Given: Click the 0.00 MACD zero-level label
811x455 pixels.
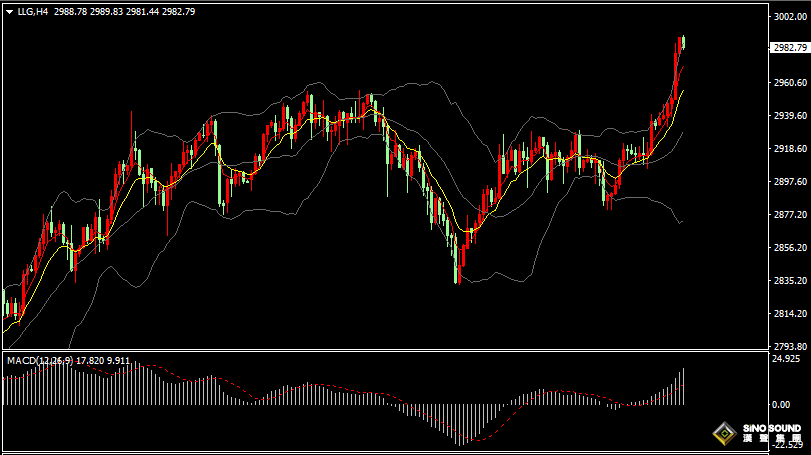Looking at the screenshot, I should click(x=783, y=404).
